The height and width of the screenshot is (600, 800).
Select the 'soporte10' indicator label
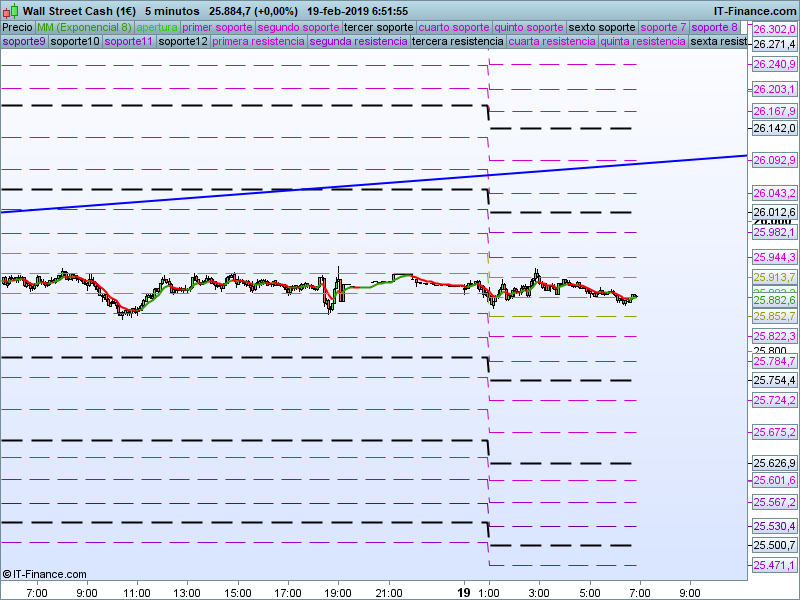[x=75, y=42]
